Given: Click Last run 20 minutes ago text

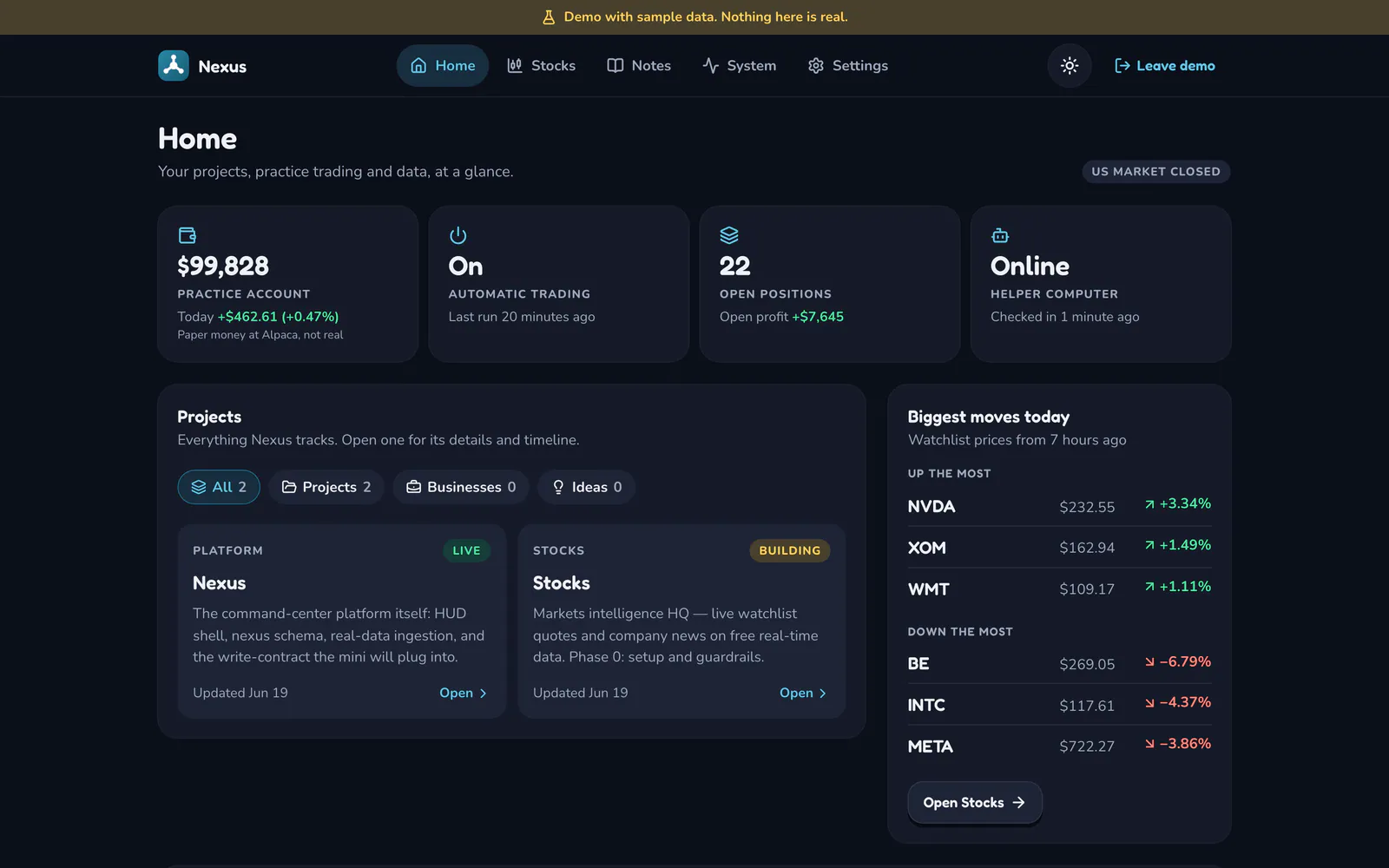Looking at the screenshot, I should tap(522, 317).
